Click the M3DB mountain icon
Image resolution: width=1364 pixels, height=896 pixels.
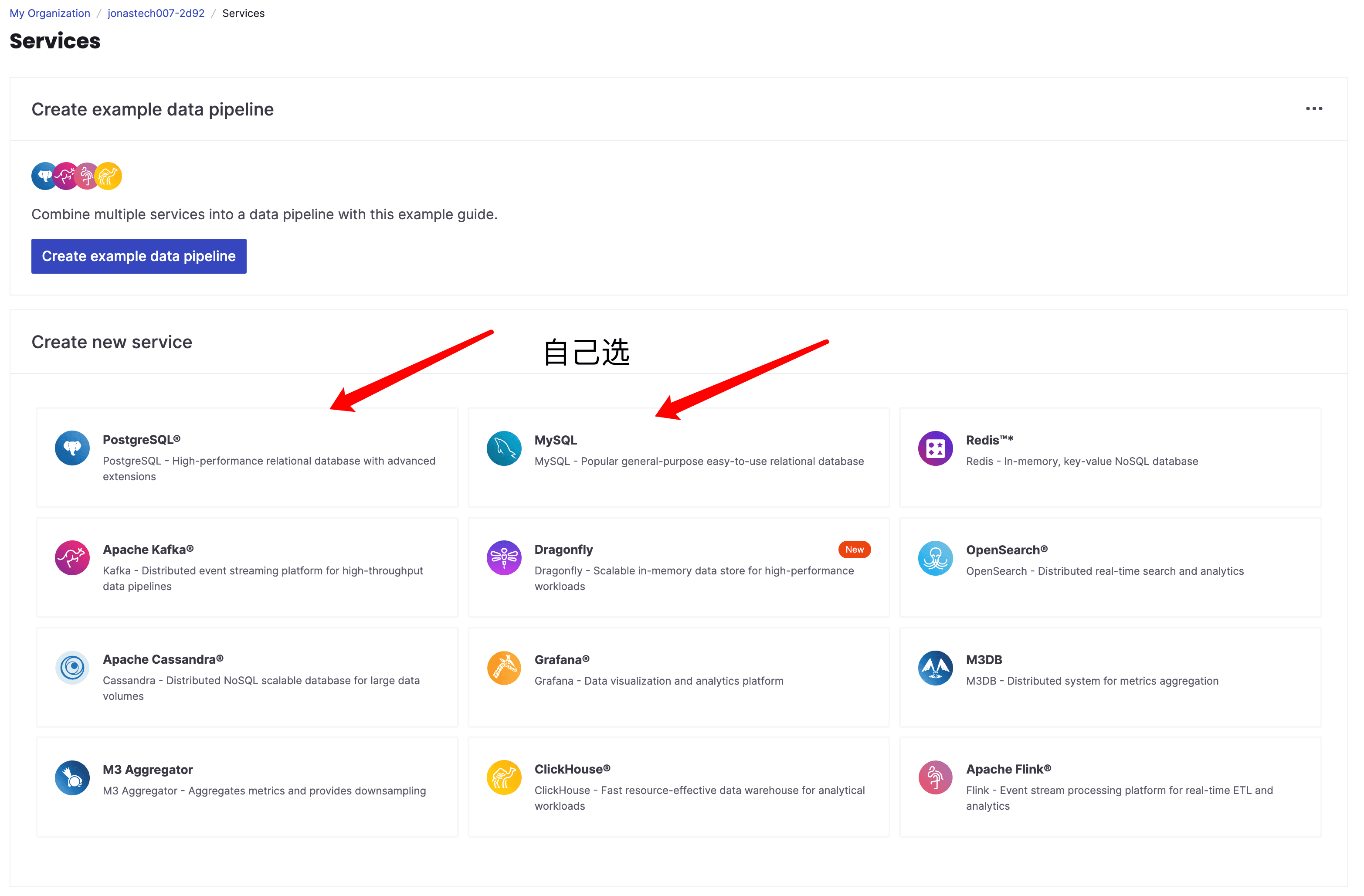(x=935, y=668)
